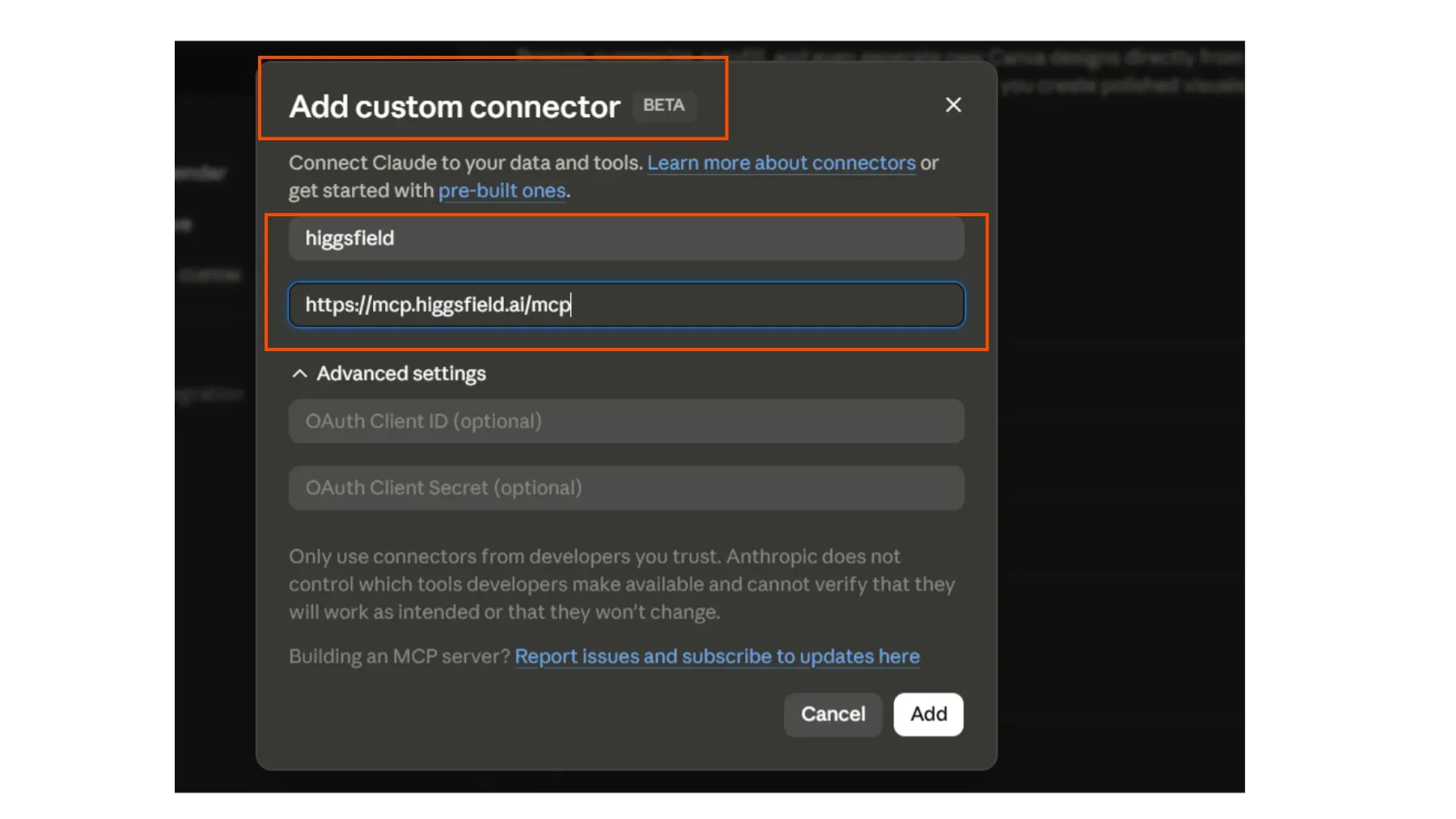Click the Advanced settings label

(401, 374)
